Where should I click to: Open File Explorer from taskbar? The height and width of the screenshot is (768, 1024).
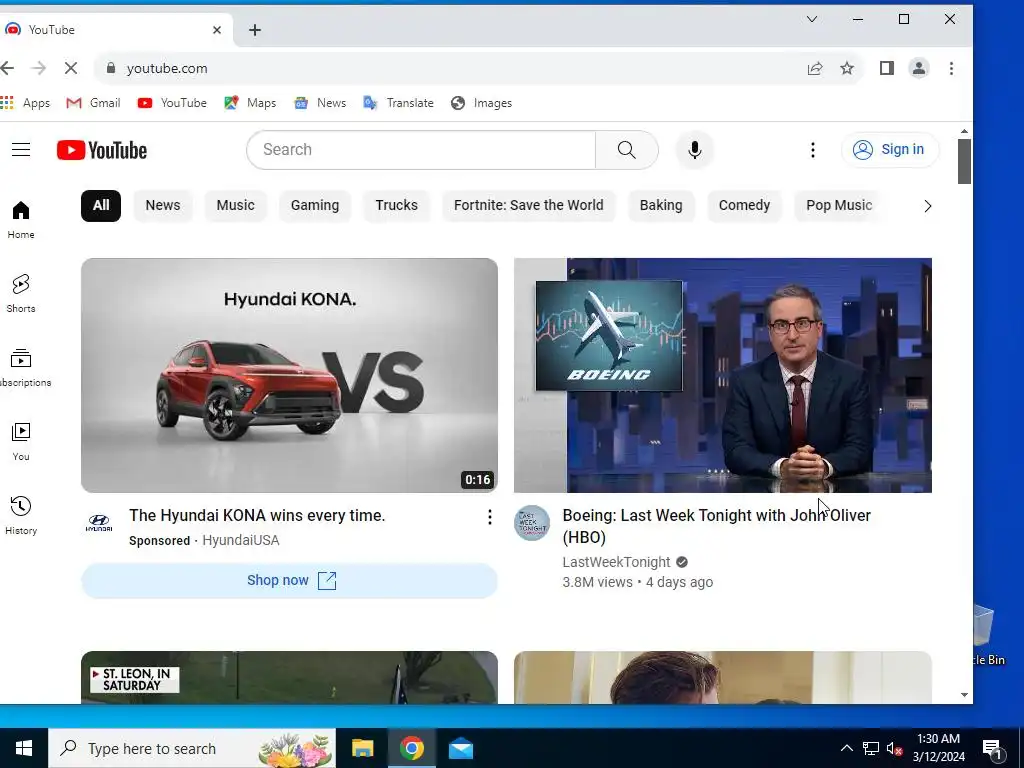click(x=362, y=748)
